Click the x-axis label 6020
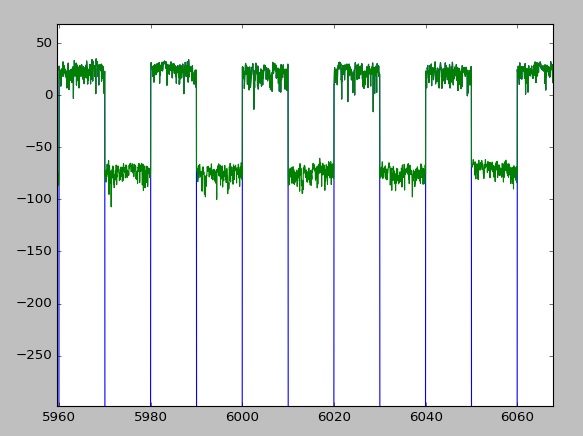583x436 pixels. tap(334, 417)
